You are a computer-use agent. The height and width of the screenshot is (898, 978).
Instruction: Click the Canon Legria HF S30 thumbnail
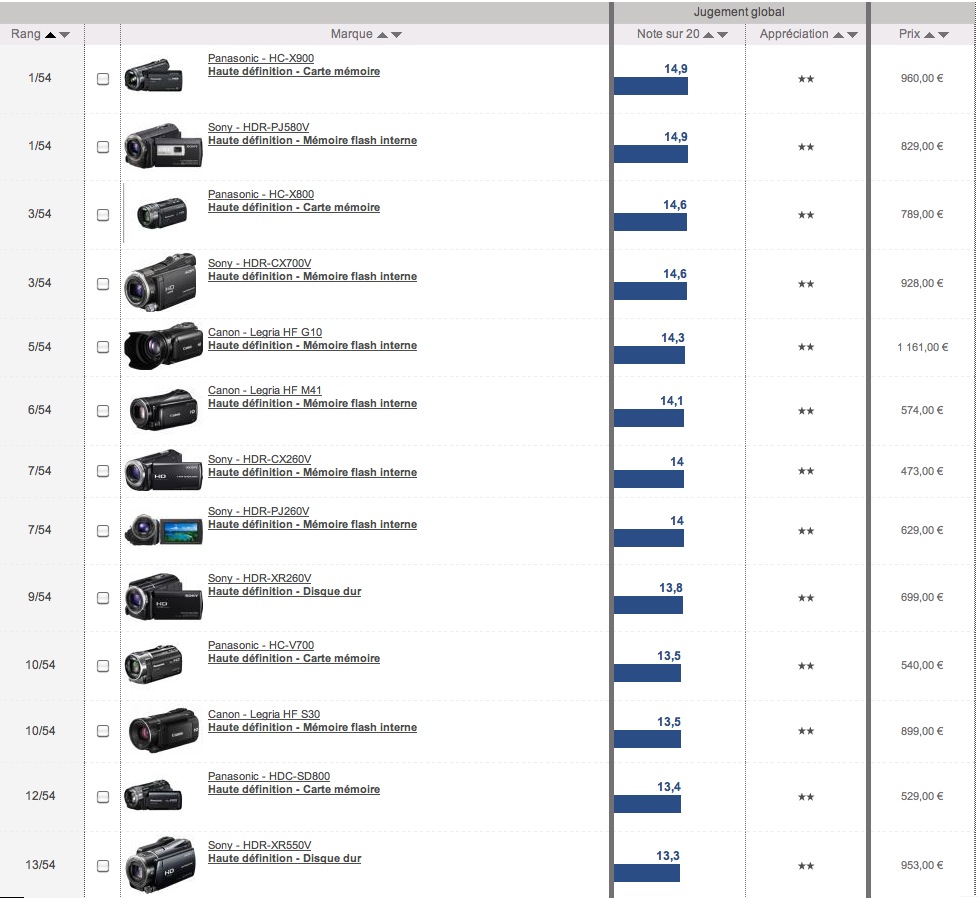(163, 730)
